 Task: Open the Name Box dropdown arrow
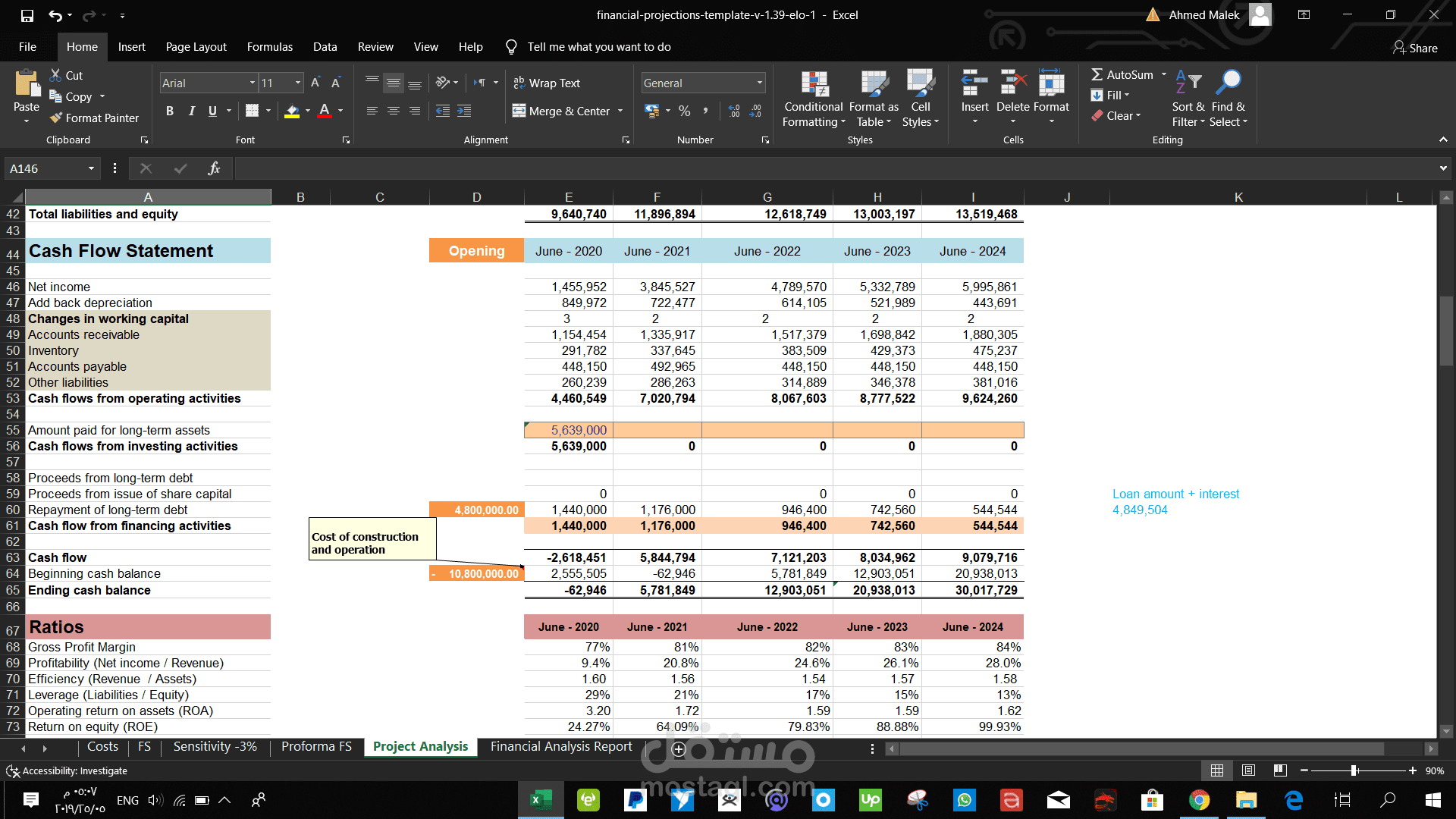pos(91,168)
